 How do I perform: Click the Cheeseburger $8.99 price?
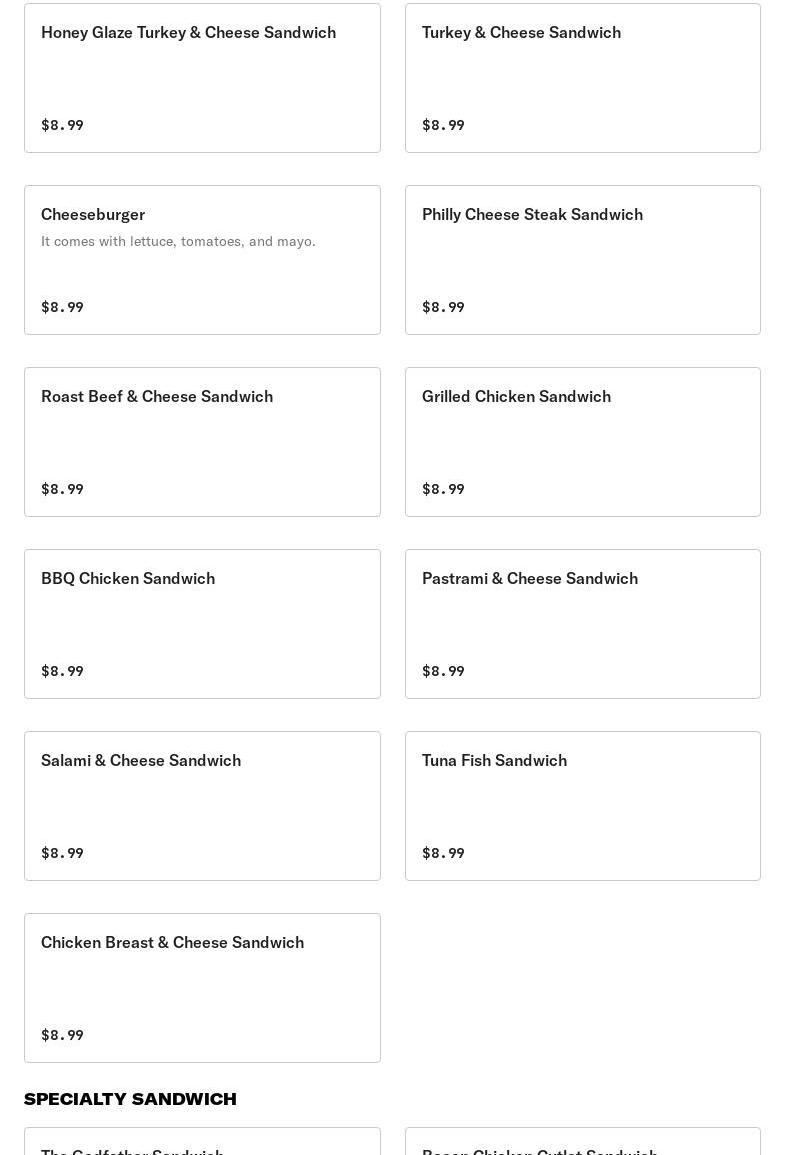coord(62,307)
